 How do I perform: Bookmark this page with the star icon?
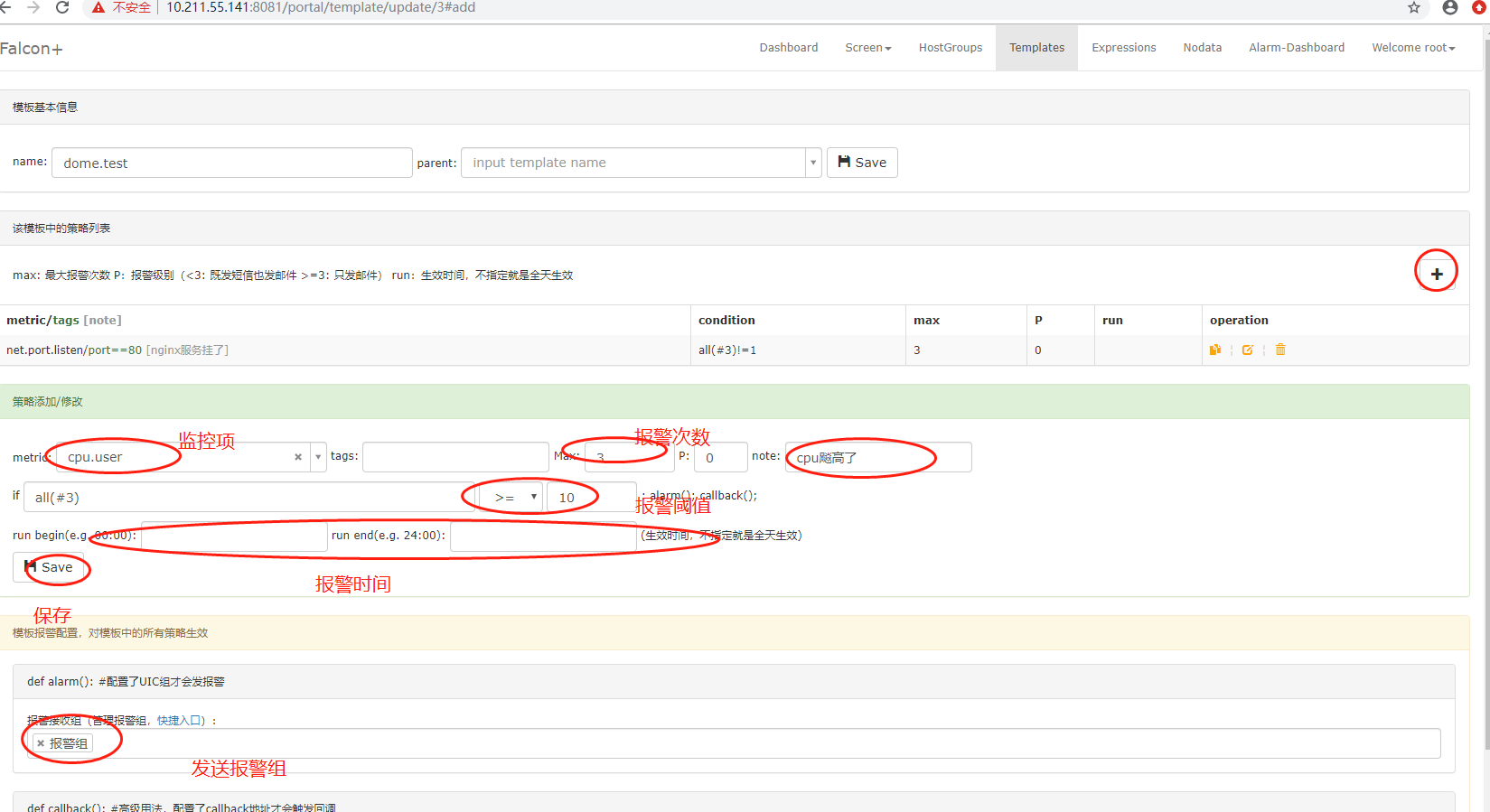click(1414, 8)
